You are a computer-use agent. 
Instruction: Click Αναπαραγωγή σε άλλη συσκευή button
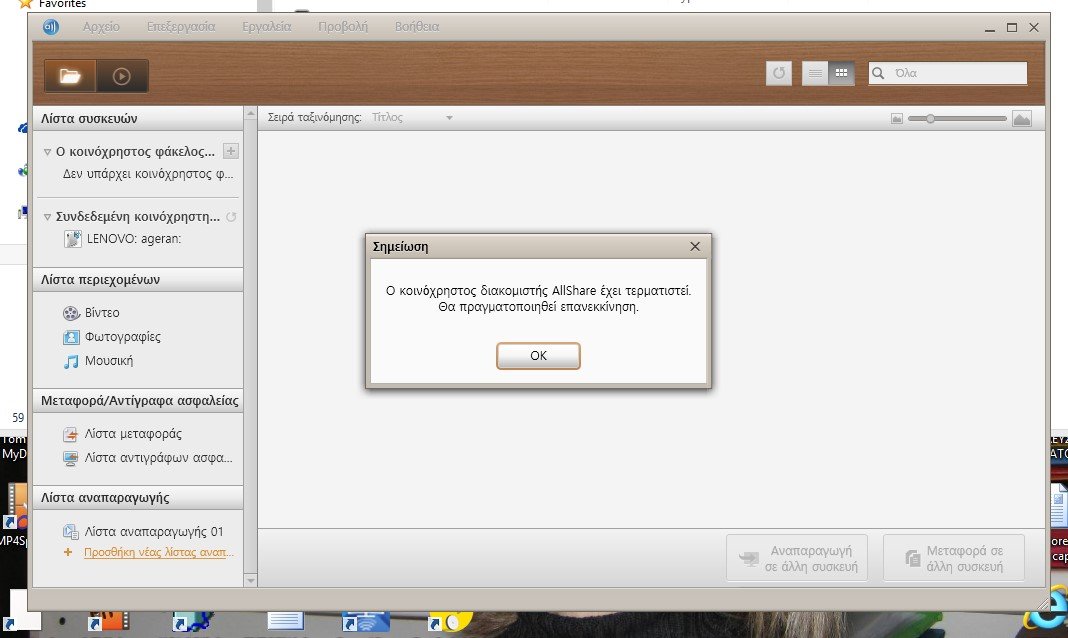797,558
